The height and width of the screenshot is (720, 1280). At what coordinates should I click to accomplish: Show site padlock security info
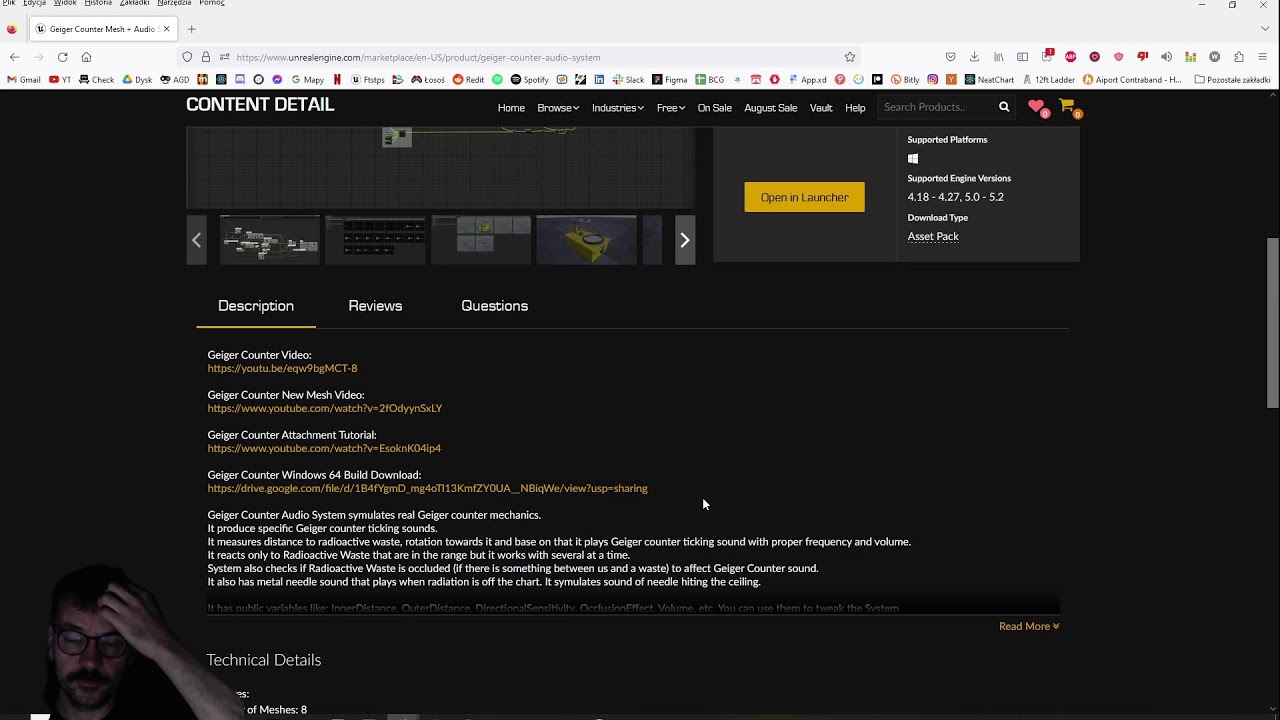(x=206, y=57)
